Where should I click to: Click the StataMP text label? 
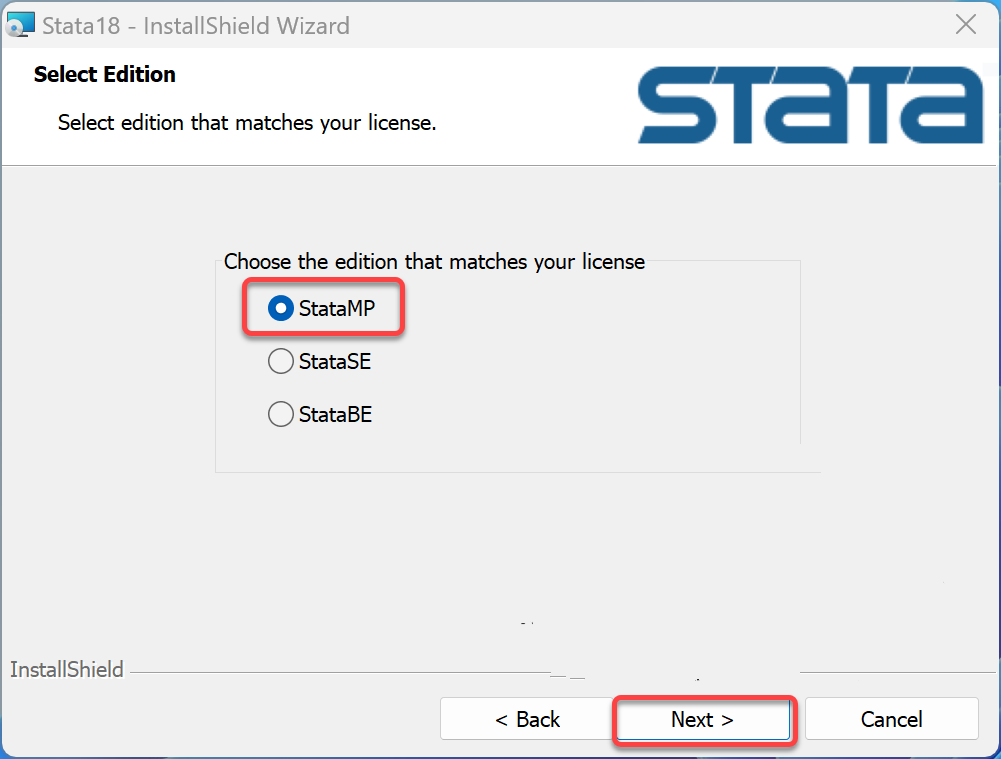point(336,308)
